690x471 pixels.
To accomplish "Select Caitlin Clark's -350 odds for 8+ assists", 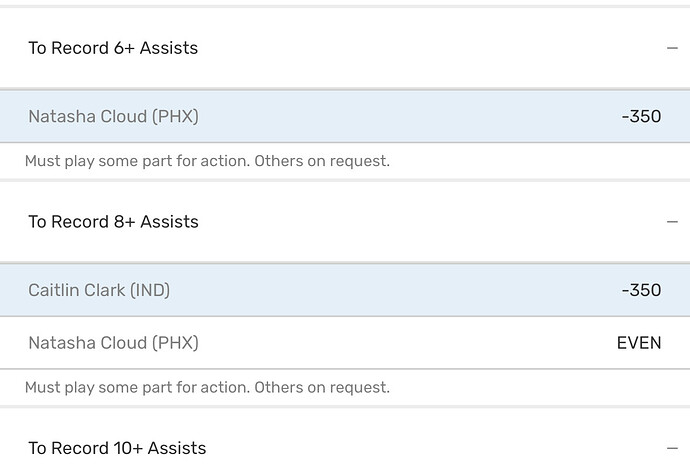I will (641, 290).
